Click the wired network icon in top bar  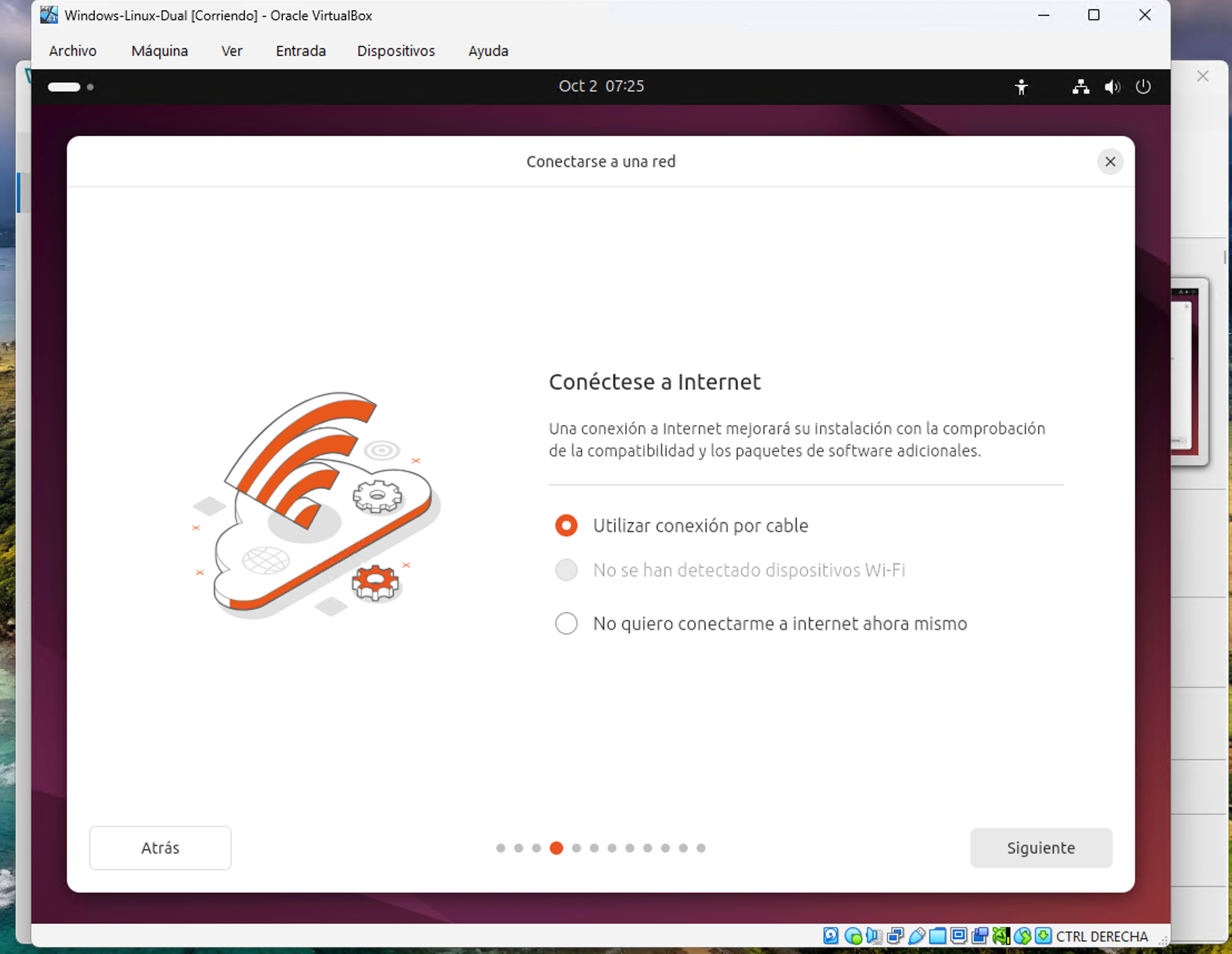[x=1081, y=87]
